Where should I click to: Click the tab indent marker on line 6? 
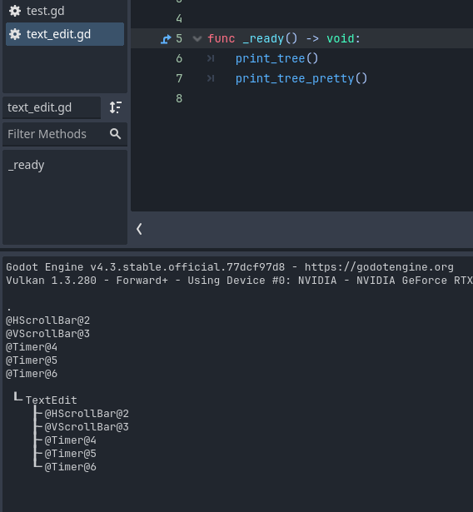pos(211,59)
